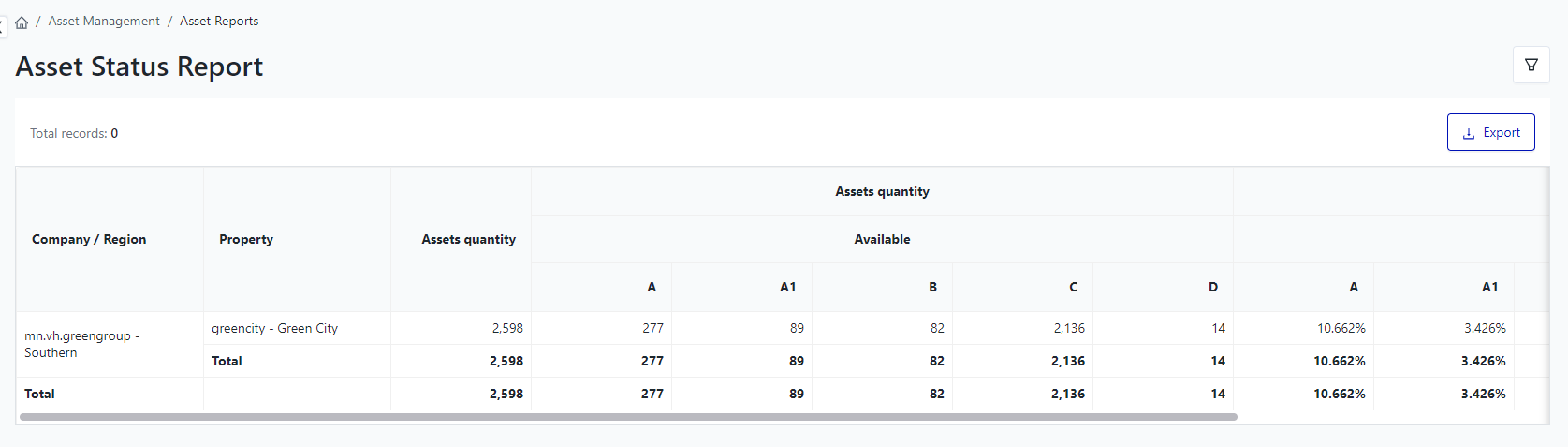This screenshot has width=1568, height=447.
Task: Click the Assets quantity header beside Property
Action: point(468,239)
